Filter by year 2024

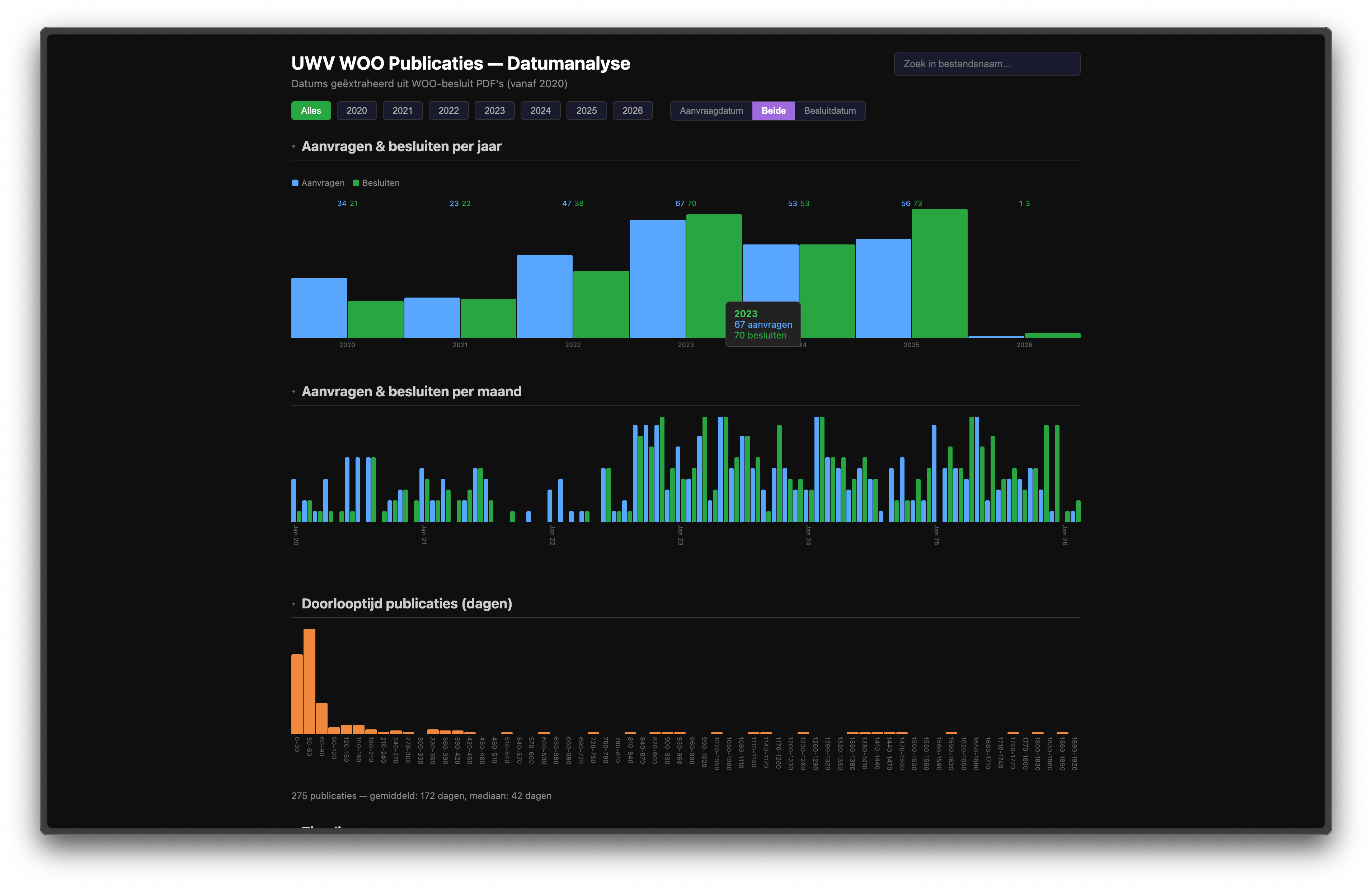click(540, 111)
